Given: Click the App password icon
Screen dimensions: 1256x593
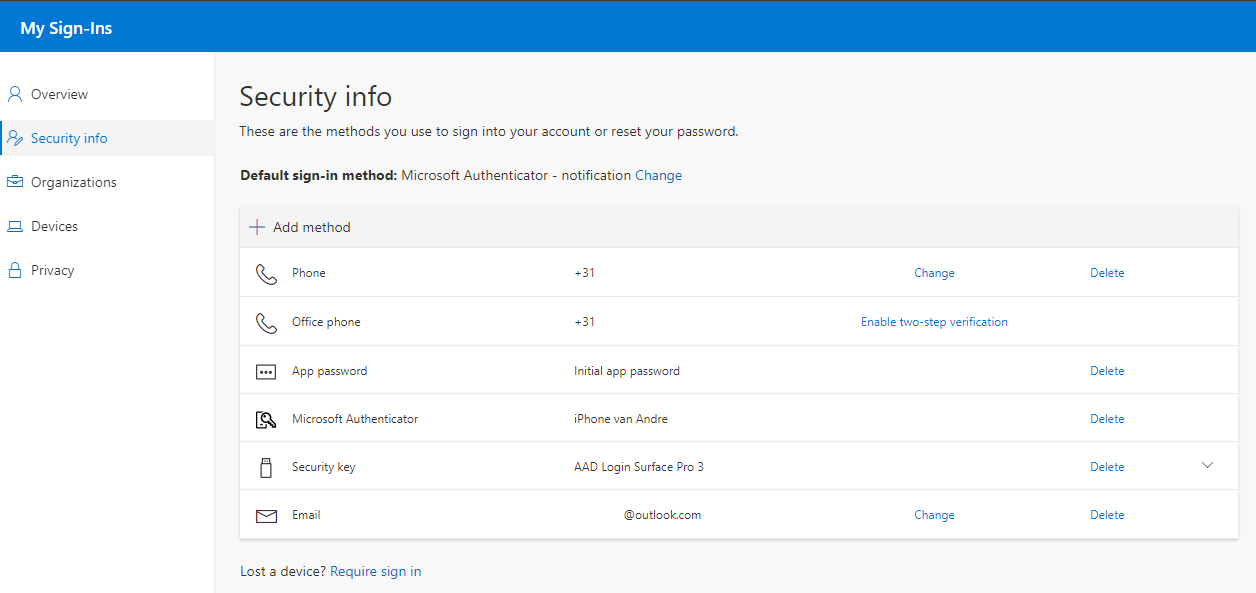Looking at the screenshot, I should 266,371.
